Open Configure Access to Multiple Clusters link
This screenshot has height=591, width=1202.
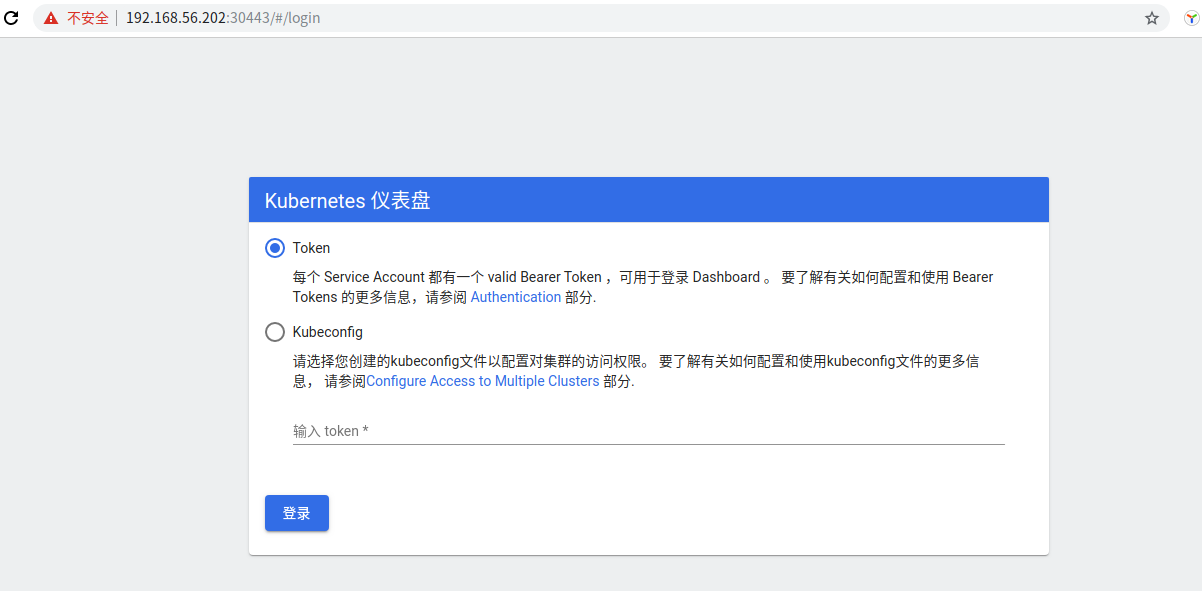point(483,381)
